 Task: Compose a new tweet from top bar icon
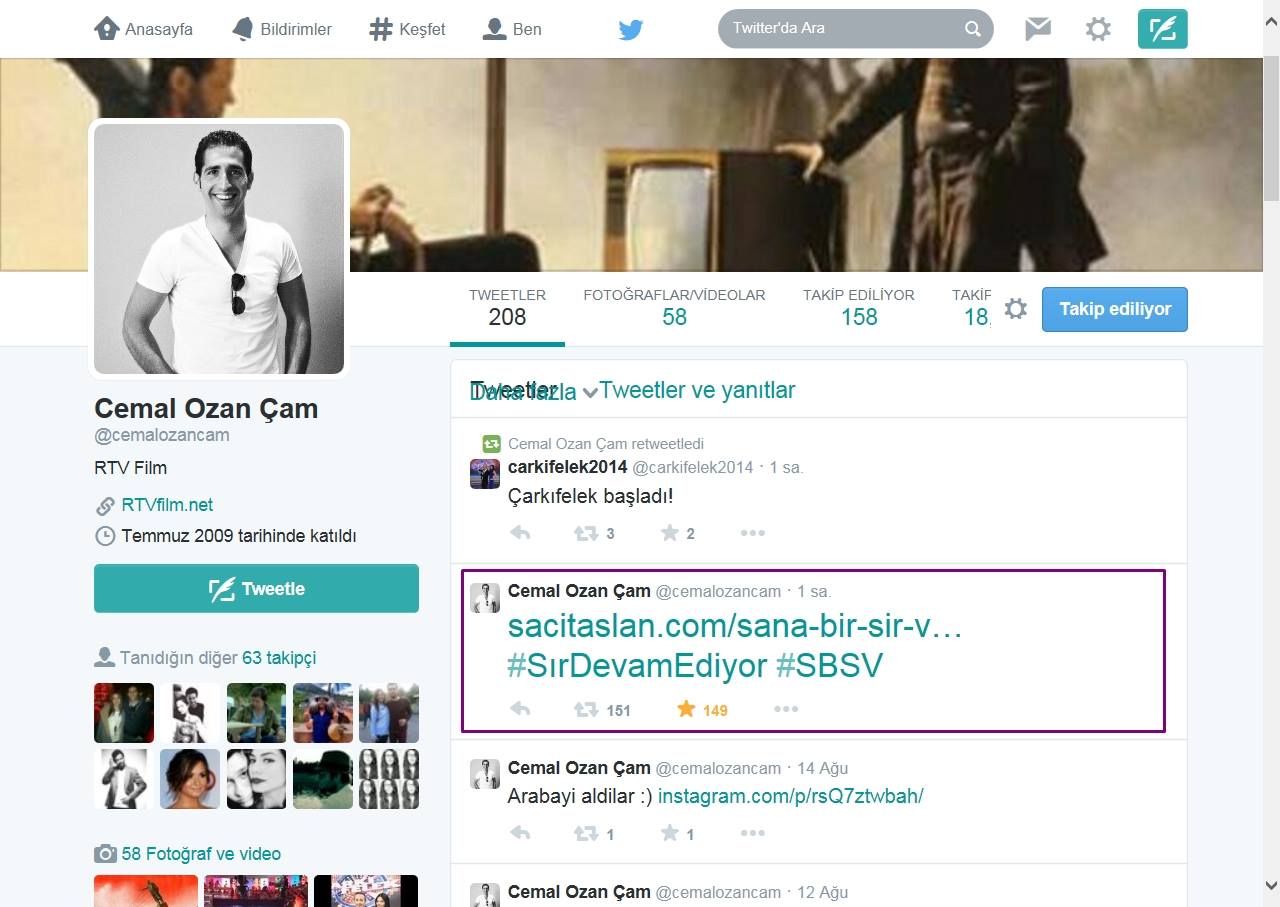tap(1163, 29)
